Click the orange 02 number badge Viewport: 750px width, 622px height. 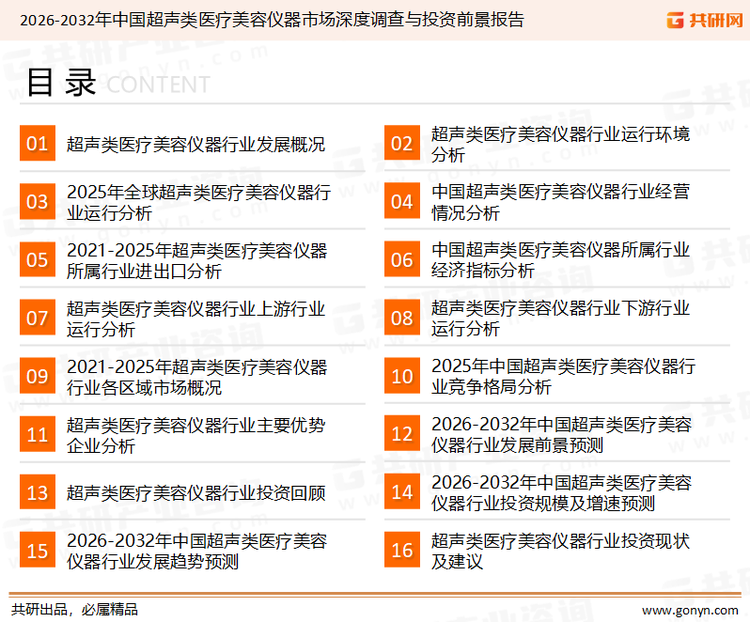tap(402, 144)
